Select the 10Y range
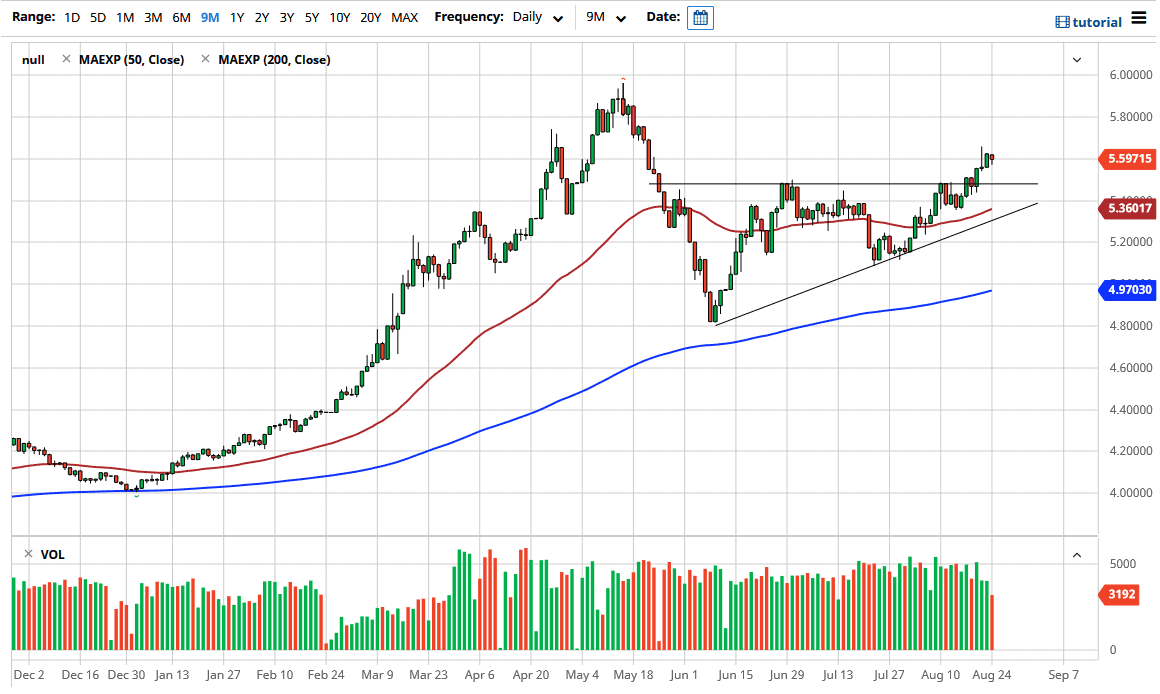The width and height of the screenshot is (1160, 694). (x=339, y=17)
